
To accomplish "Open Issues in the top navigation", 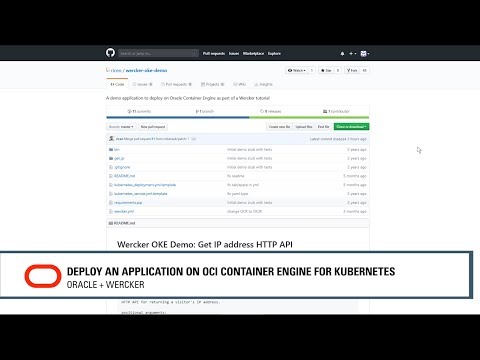I will (234, 53).
